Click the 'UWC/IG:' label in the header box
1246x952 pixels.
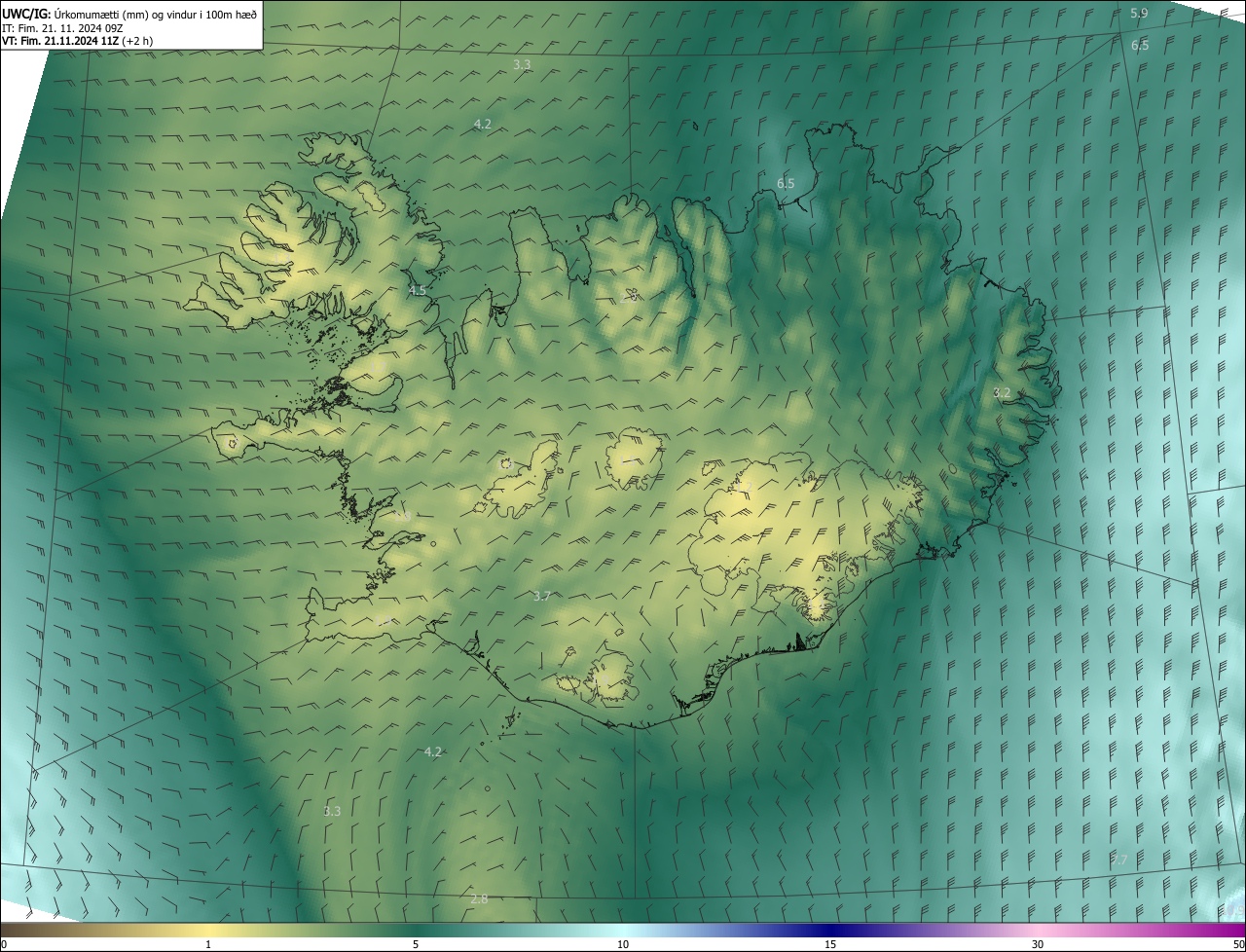click(26, 13)
